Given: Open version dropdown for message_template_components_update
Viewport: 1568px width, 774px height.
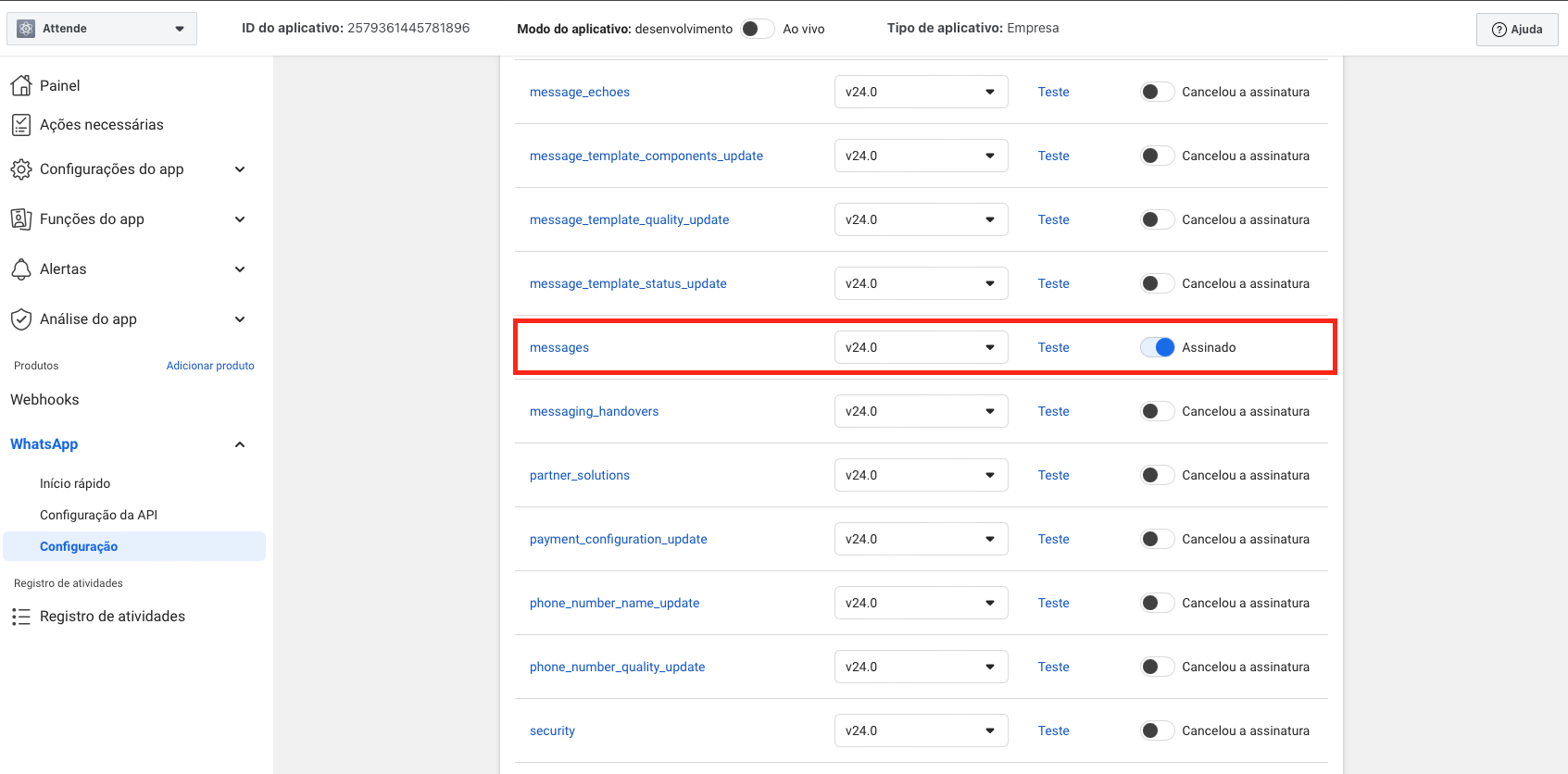Looking at the screenshot, I should (x=921, y=156).
